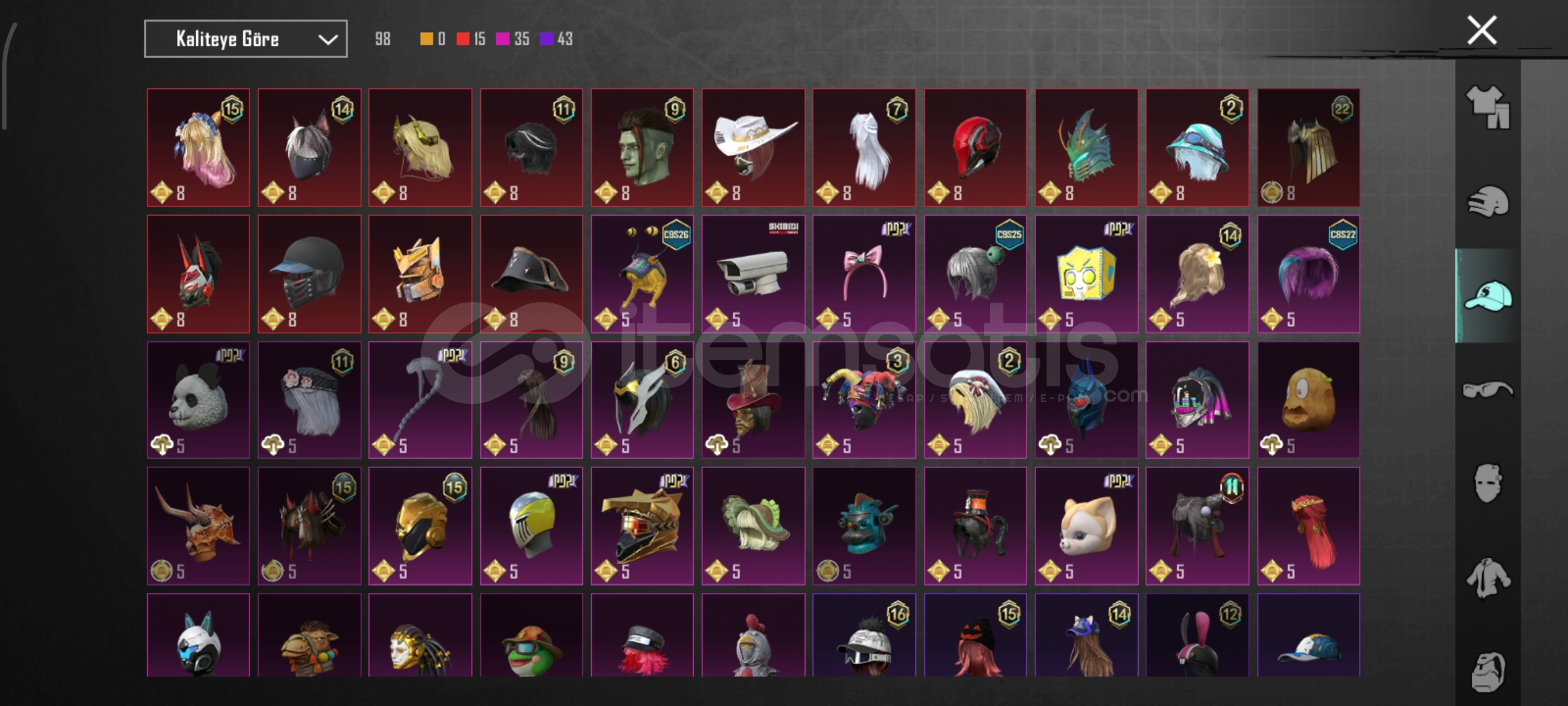Screen dimensions: 1568x706
Task: Click the pink quality filter swatch
Action: pyautogui.click(x=502, y=39)
